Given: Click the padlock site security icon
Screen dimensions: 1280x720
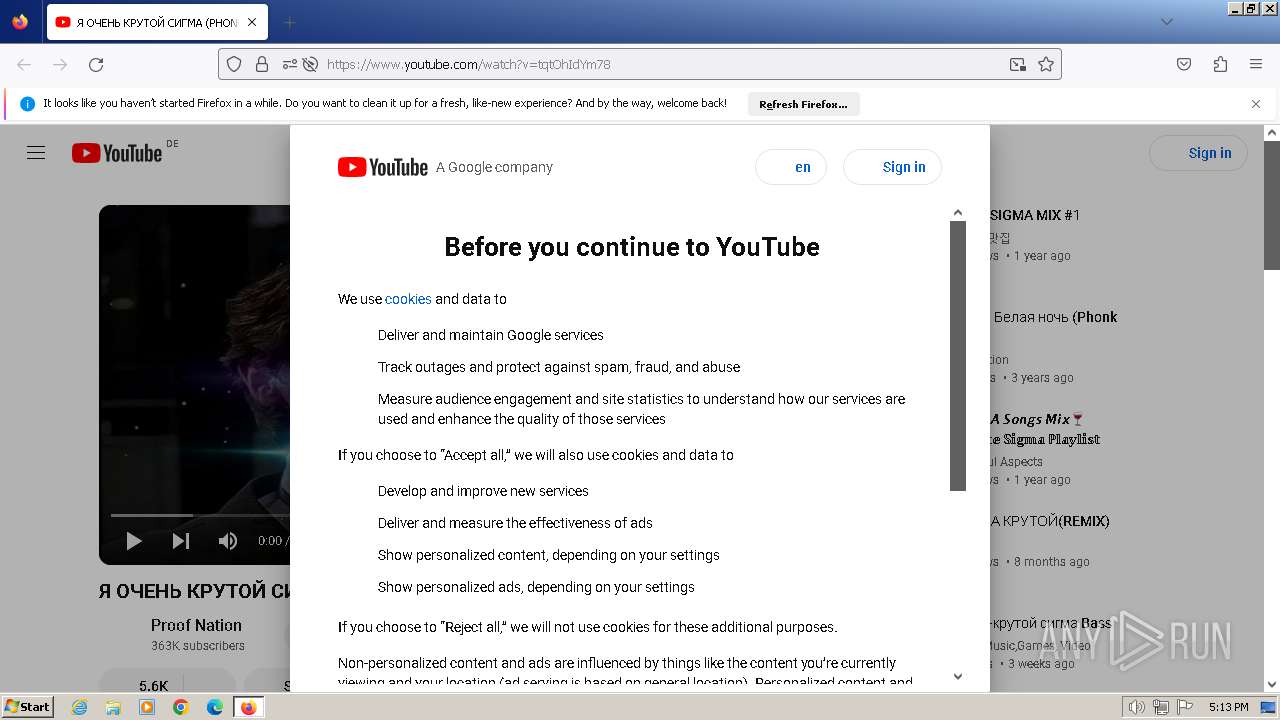Looking at the screenshot, I should 262,64.
